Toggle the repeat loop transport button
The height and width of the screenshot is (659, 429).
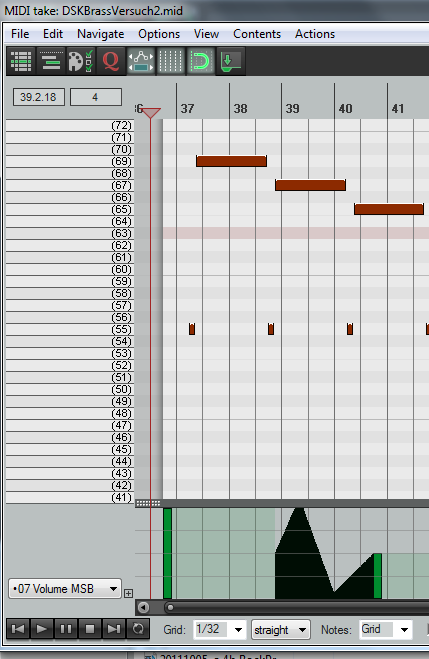[x=138, y=629]
